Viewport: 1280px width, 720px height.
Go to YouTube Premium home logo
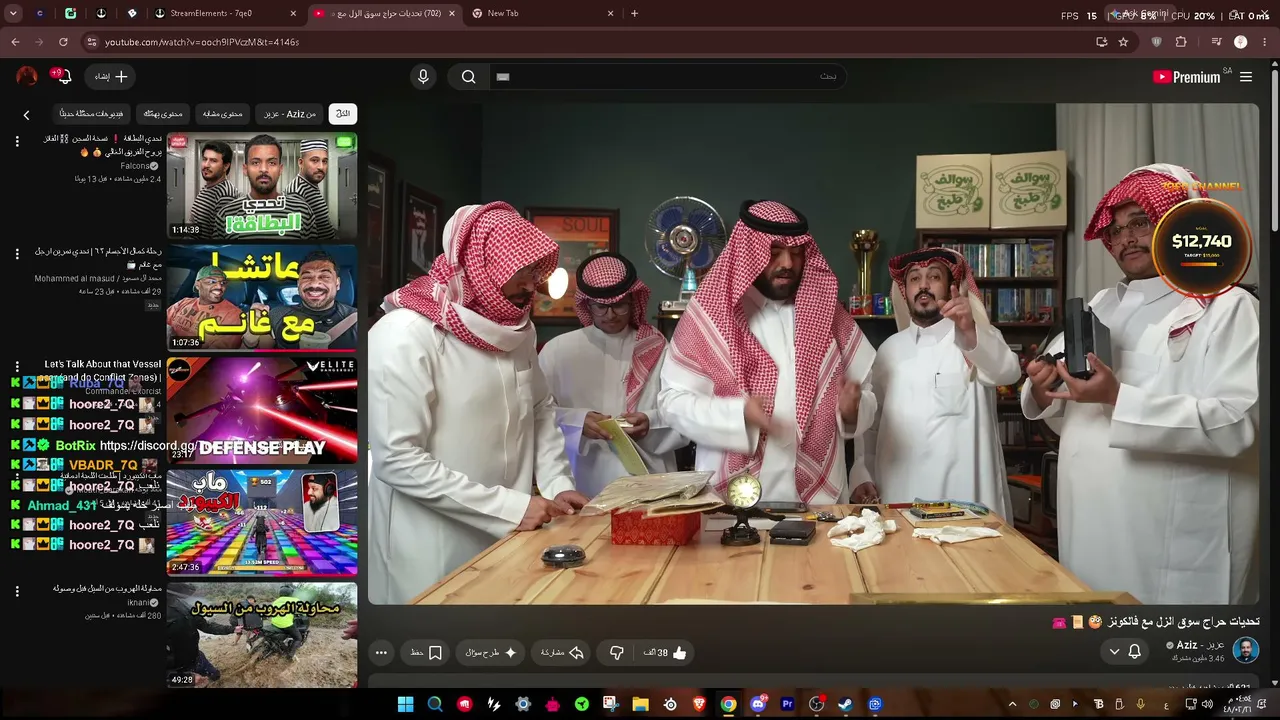point(1186,77)
